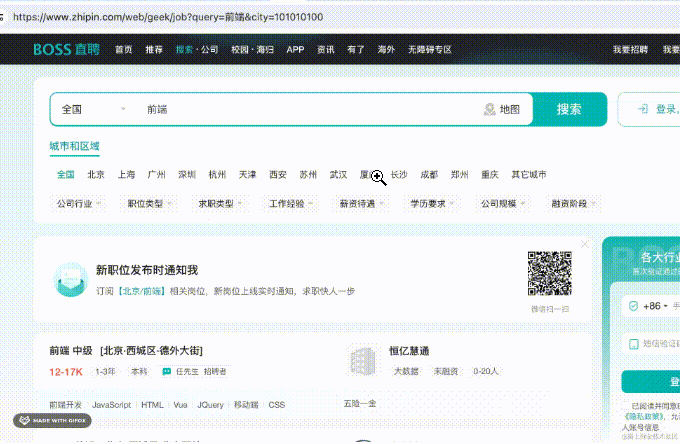The width and height of the screenshot is (680, 444).
Task: Click the phone icon in the SMS code field
Action: (634, 344)
